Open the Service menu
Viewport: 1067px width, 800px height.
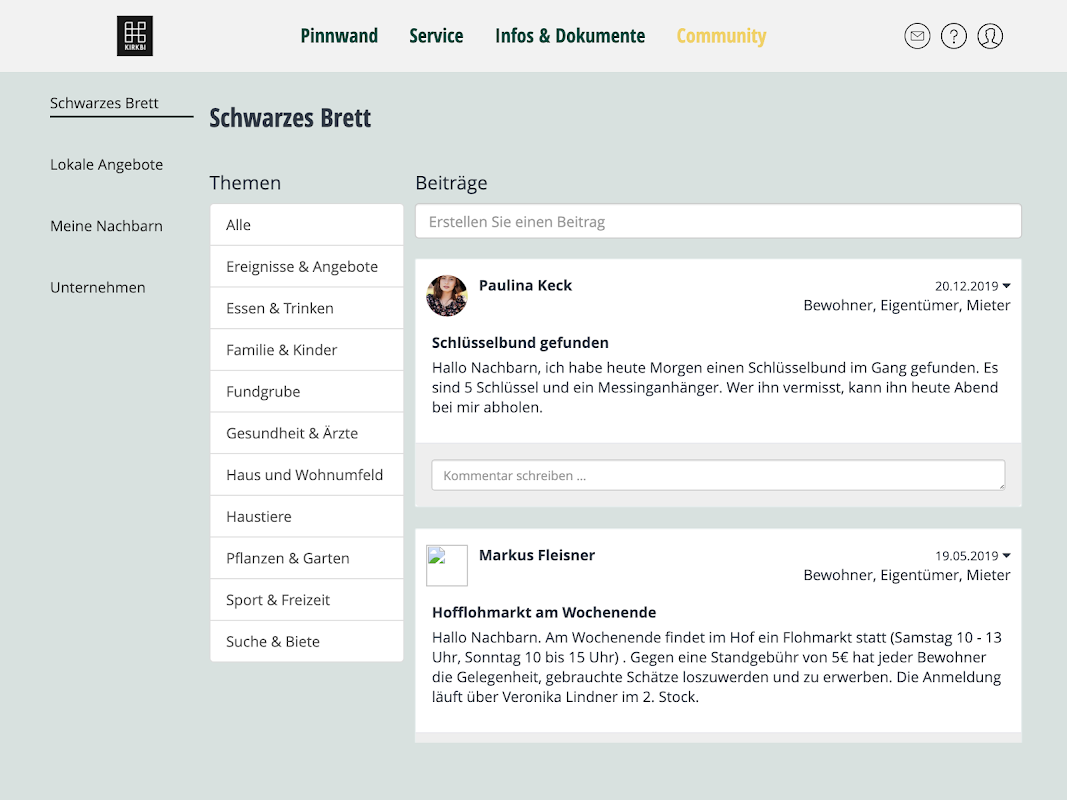[436, 36]
